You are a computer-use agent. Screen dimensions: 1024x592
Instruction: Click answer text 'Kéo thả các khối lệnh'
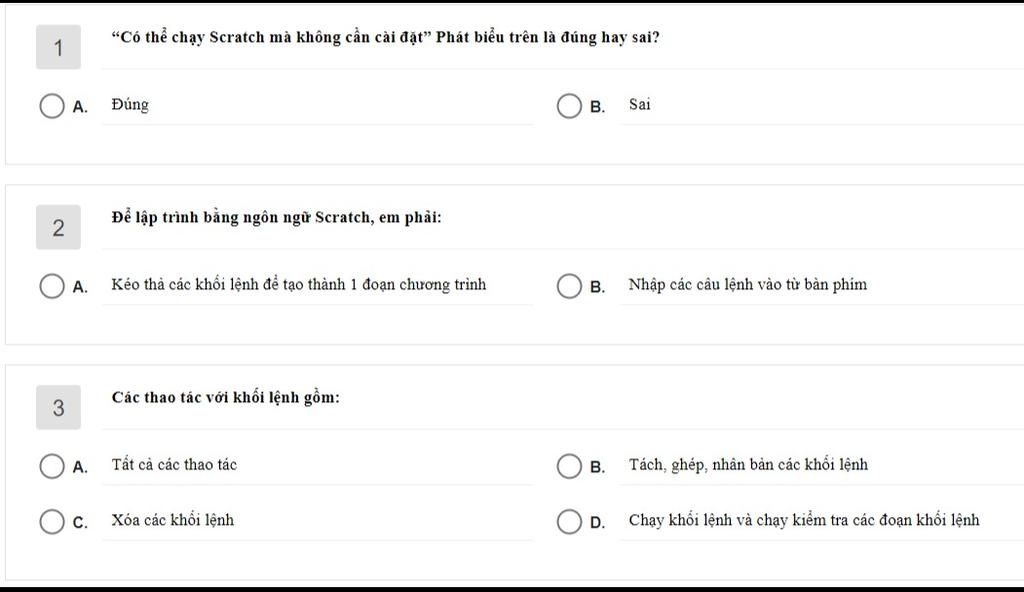coord(298,285)
